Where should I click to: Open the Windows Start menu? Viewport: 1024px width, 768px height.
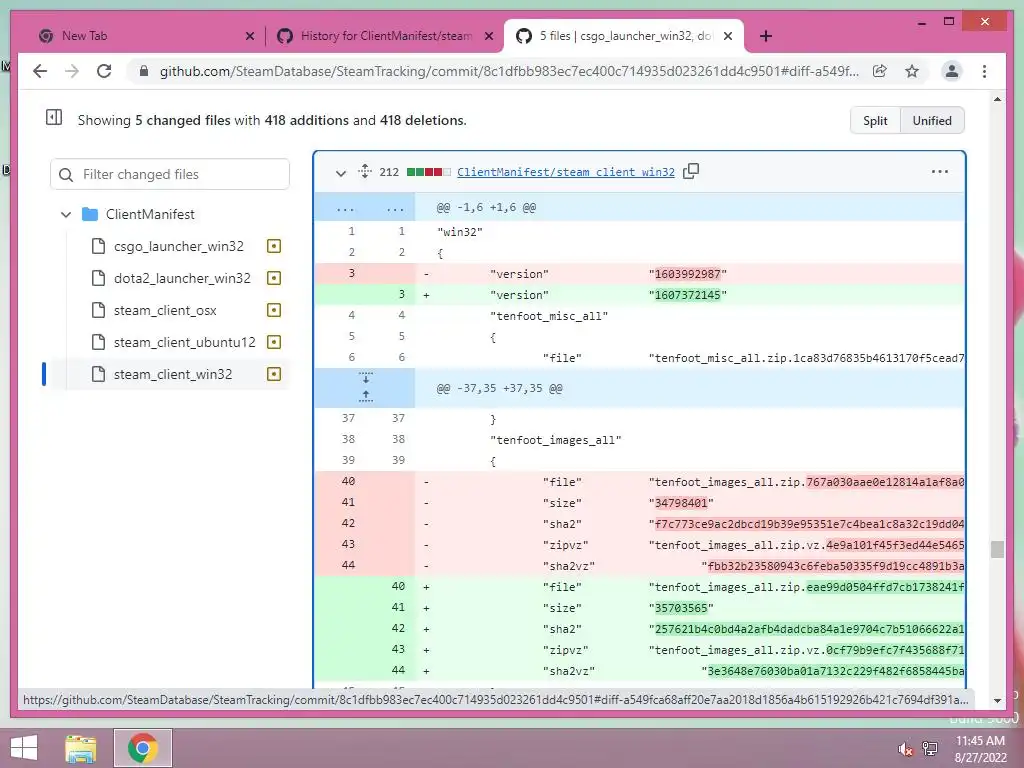[x=24, y=748]
